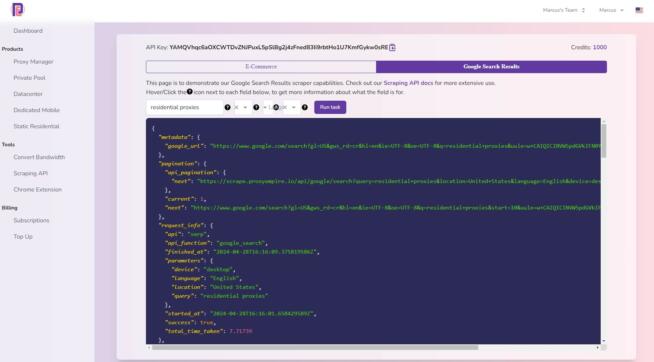Click the "success" line in the JSON

(191, 322)
